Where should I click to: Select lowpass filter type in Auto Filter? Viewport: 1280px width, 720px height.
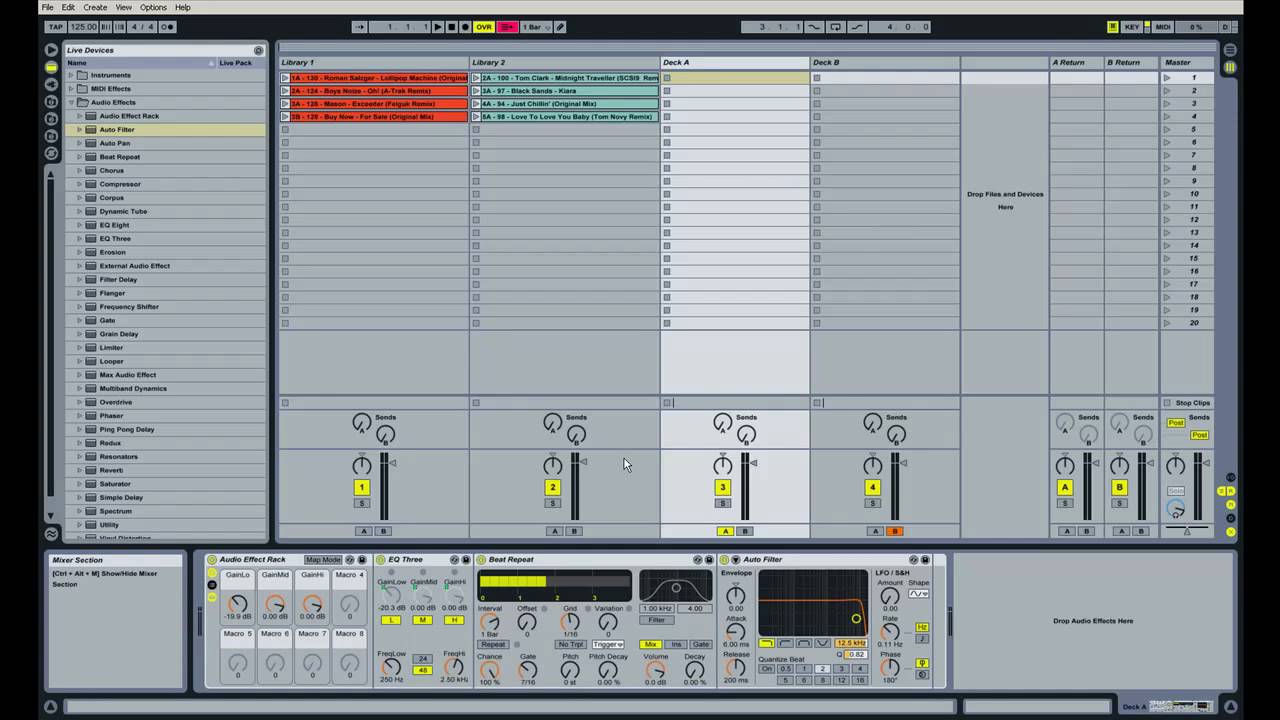[766, 643]
